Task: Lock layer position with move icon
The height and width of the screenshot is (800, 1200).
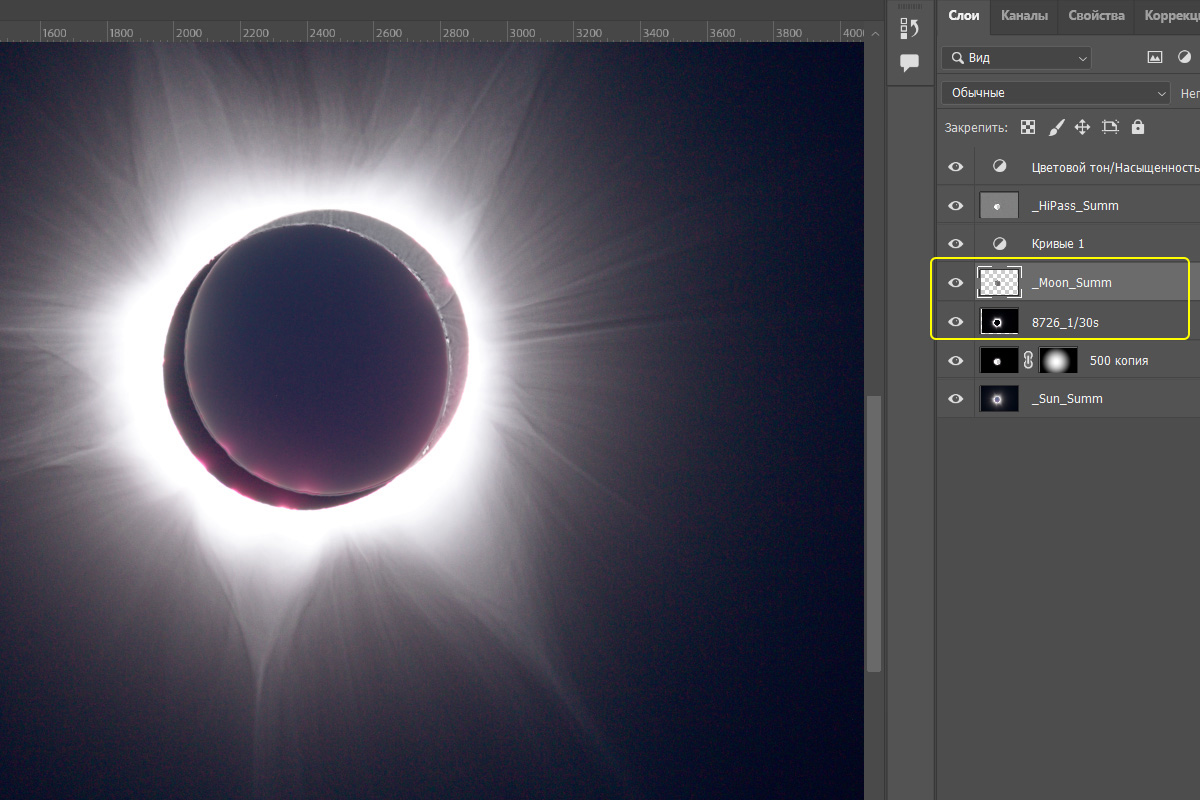Action: click(x=1082, y=127)
